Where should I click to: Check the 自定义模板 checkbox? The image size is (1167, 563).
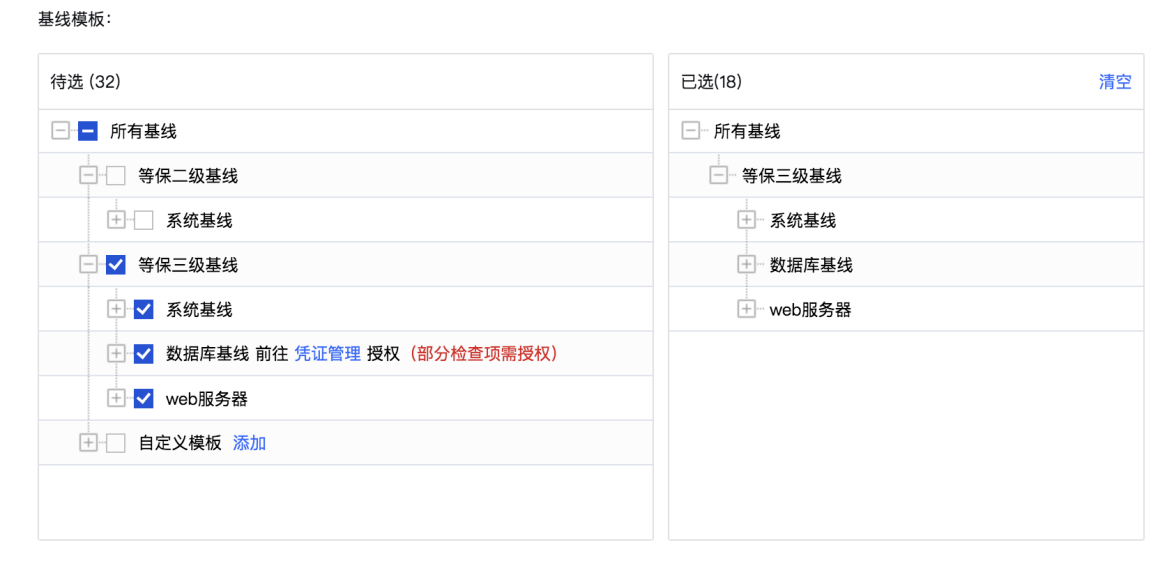[116, 443]
